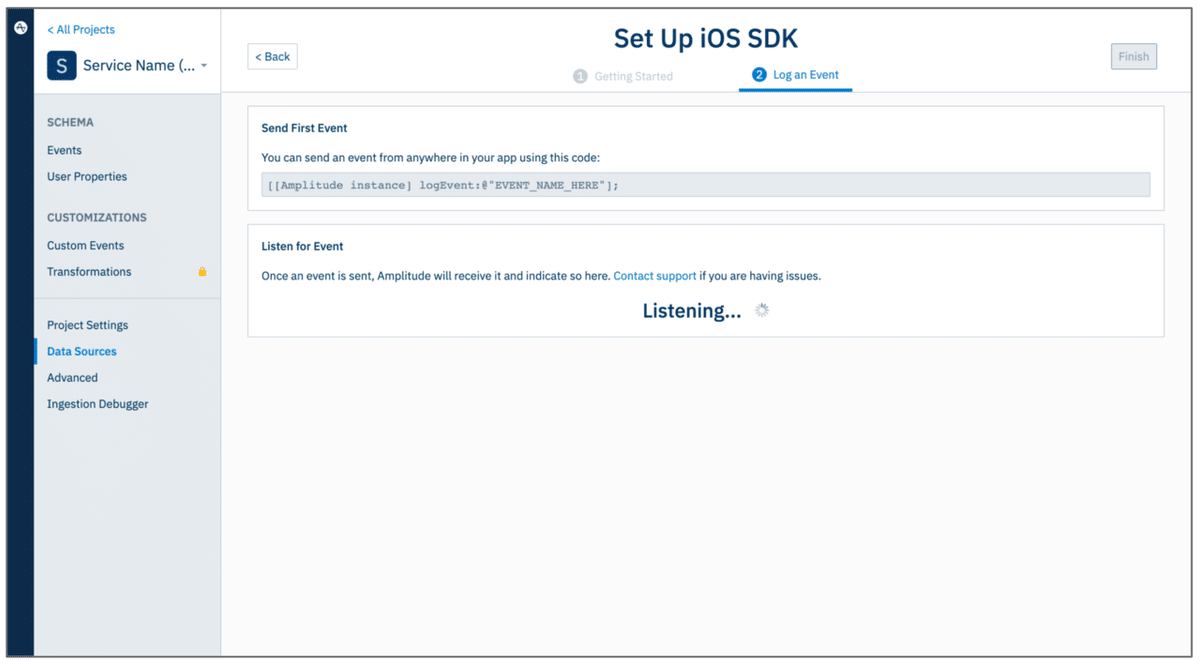Click the logEvent code snippet field

[x=705, y=185]
